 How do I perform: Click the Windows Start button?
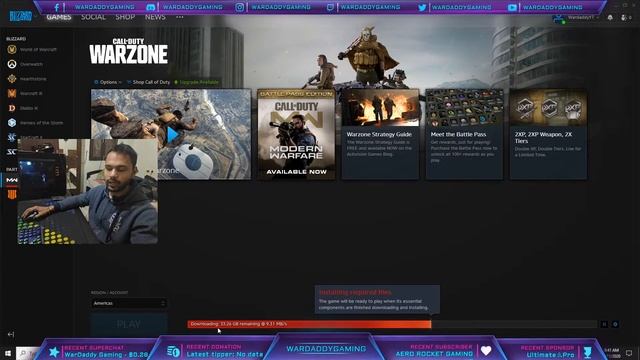tap(8, 352)
